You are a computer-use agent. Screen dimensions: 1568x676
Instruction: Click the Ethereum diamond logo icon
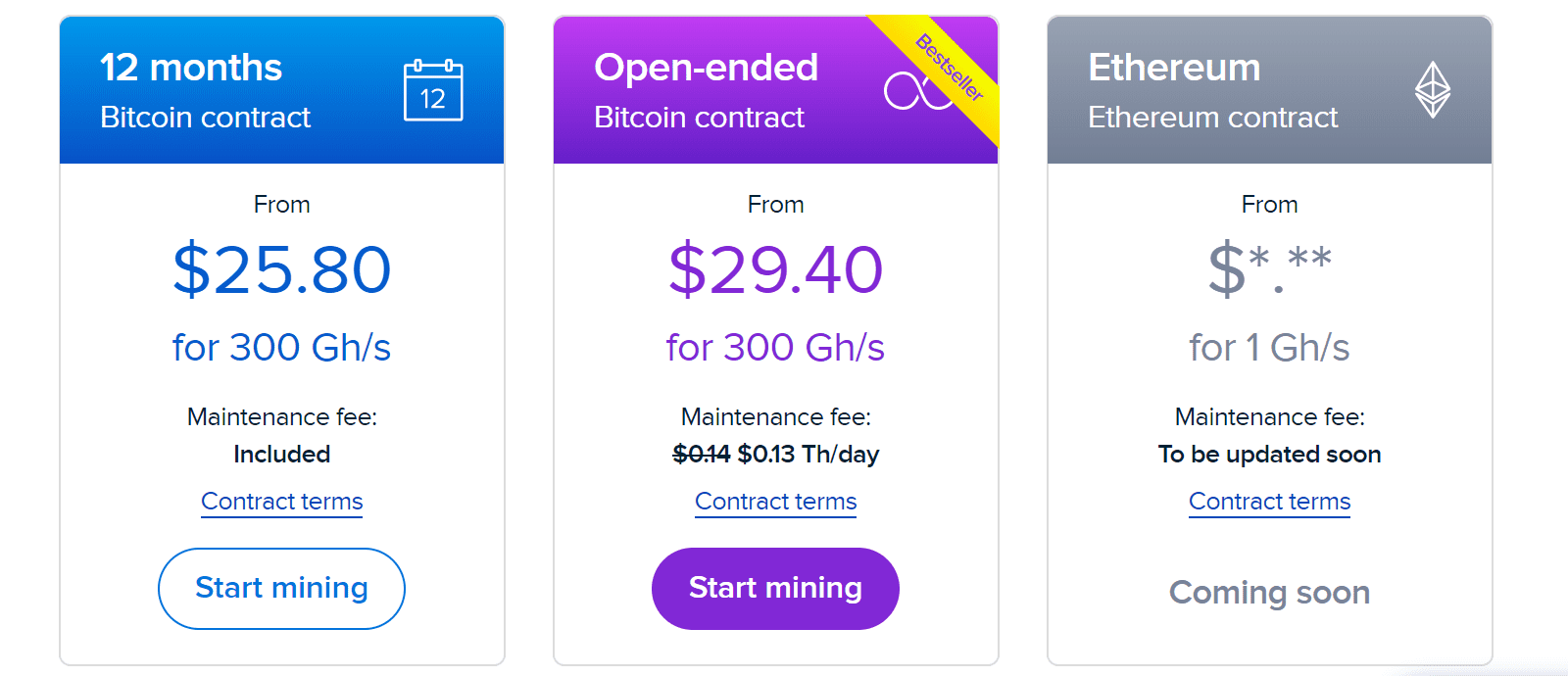[x=1433, y=90]
